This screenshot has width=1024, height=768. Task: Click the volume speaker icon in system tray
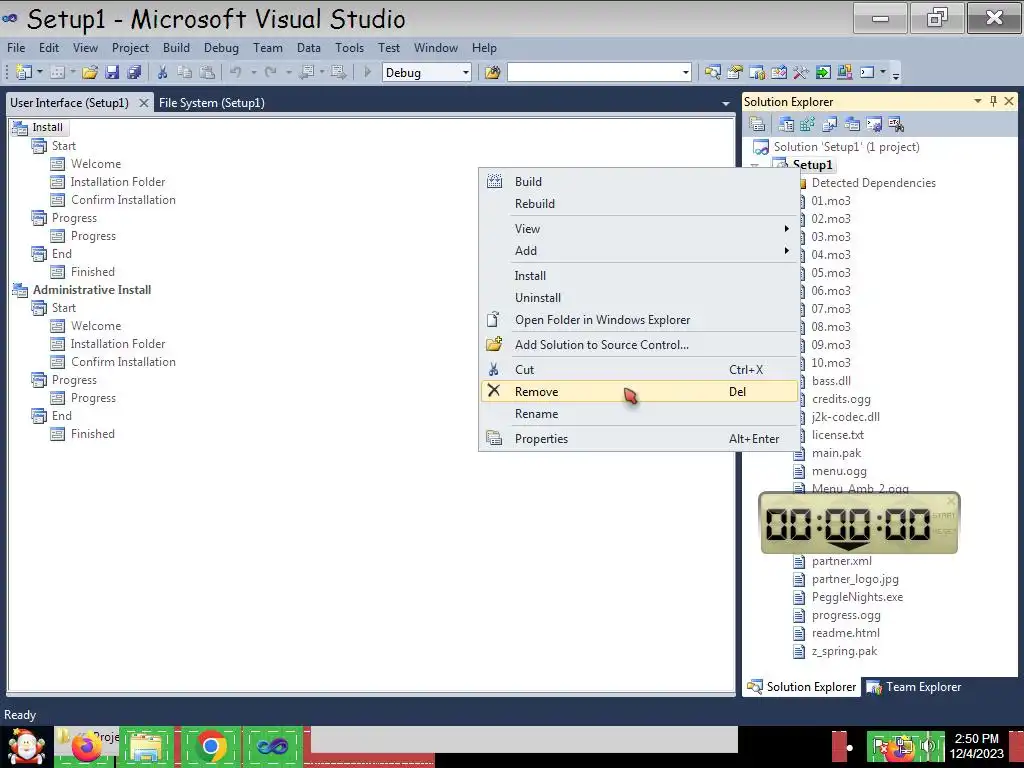928,746
